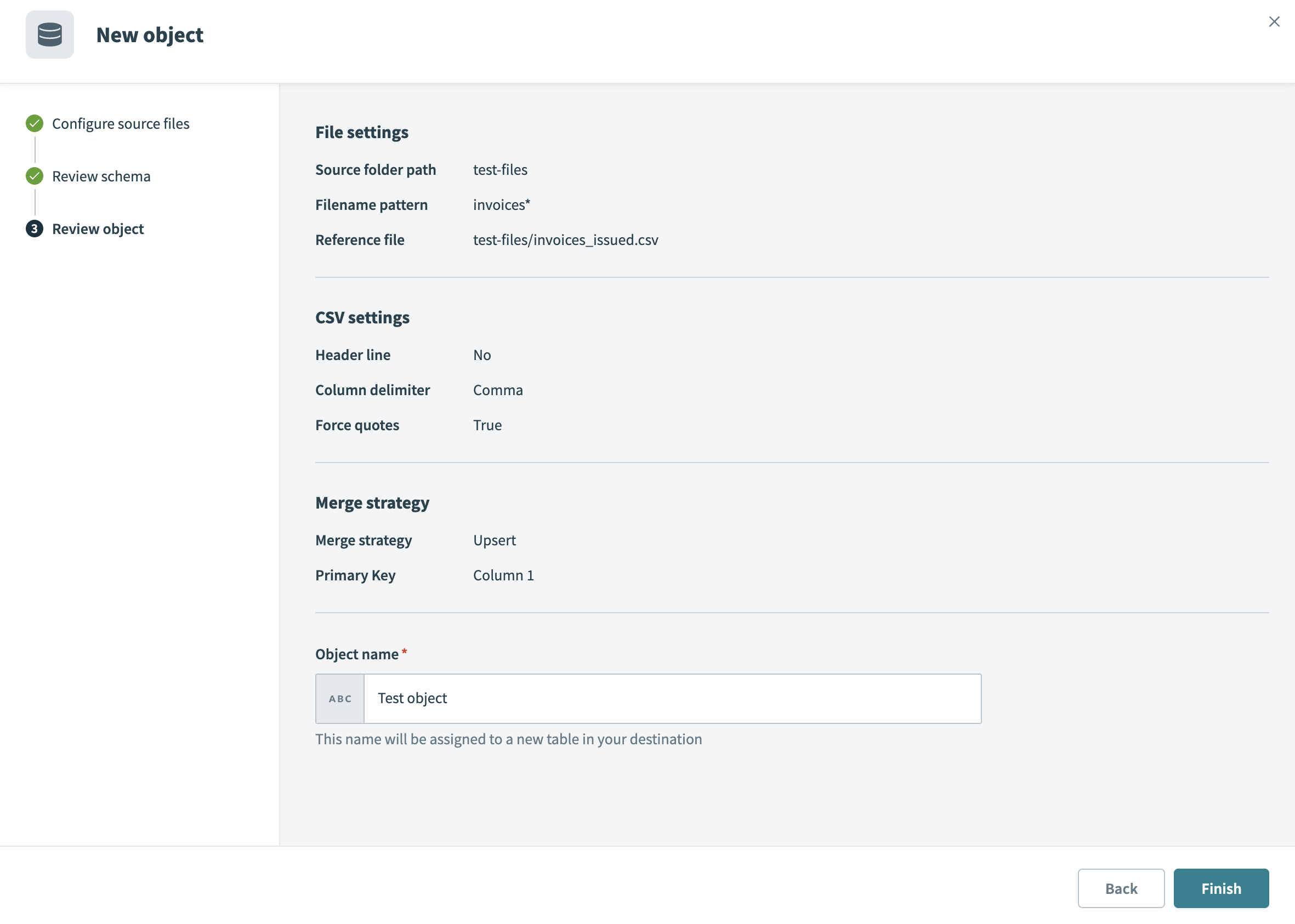Click the Merge strategy section heading

[x=372, y=503]
